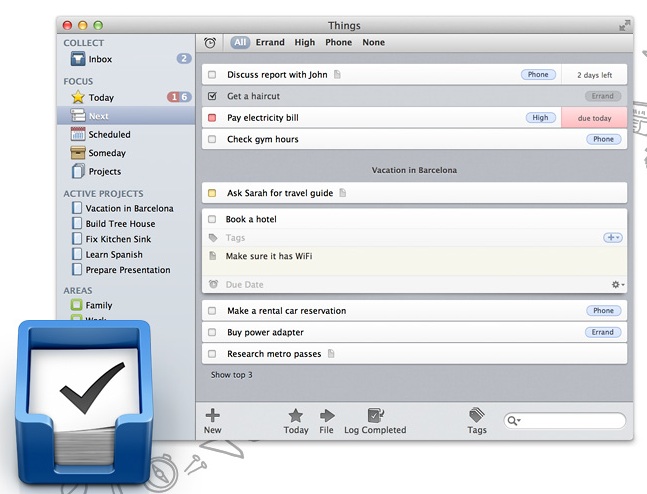
Task: Select the Today star icon in sidebar
Action: [78, 97]
